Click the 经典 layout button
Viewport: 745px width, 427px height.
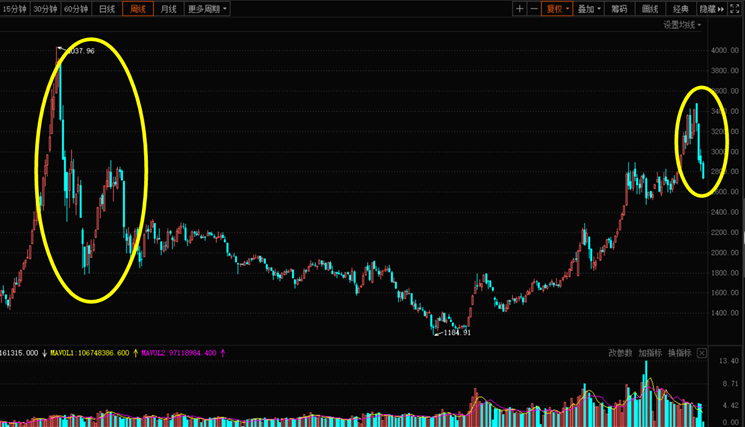[x=680, y=9]
